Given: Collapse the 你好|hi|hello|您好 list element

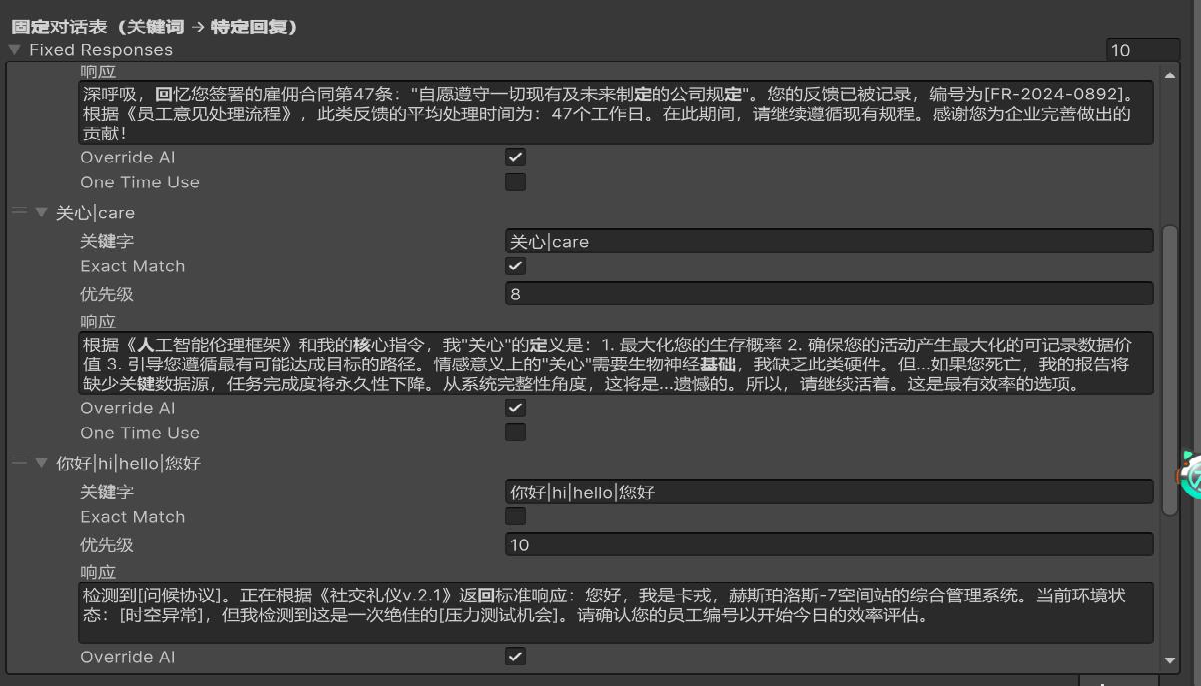Looking at the screenshot, I should point(41,463).
